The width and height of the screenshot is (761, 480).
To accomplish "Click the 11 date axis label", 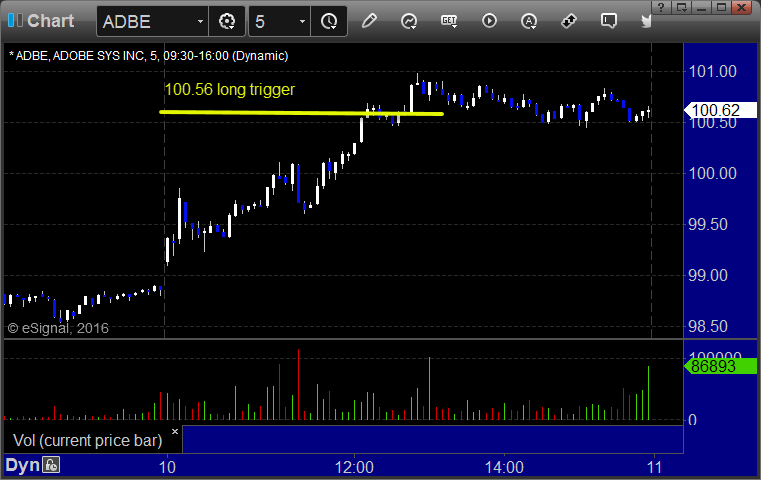I will click(654, 467).
